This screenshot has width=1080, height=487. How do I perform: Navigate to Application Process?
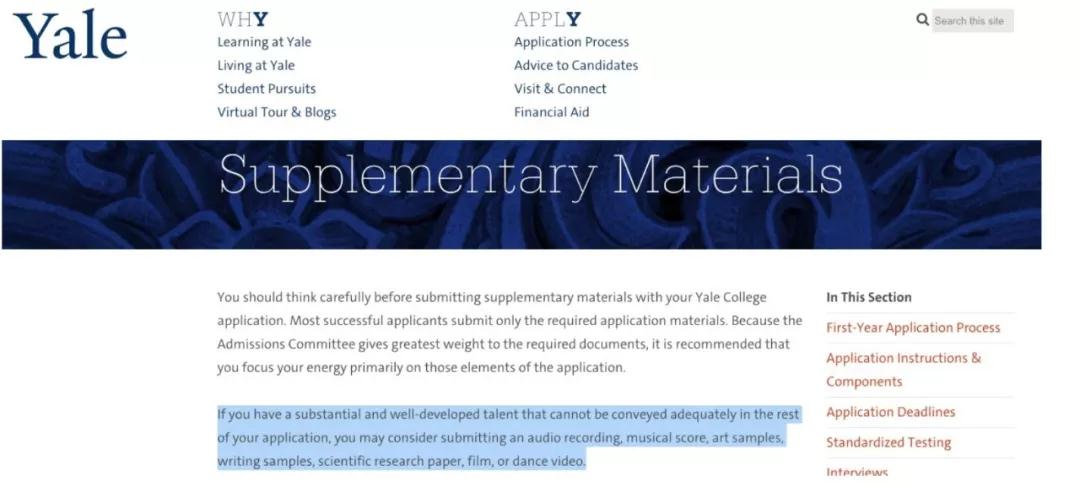(x=571, y=42)
